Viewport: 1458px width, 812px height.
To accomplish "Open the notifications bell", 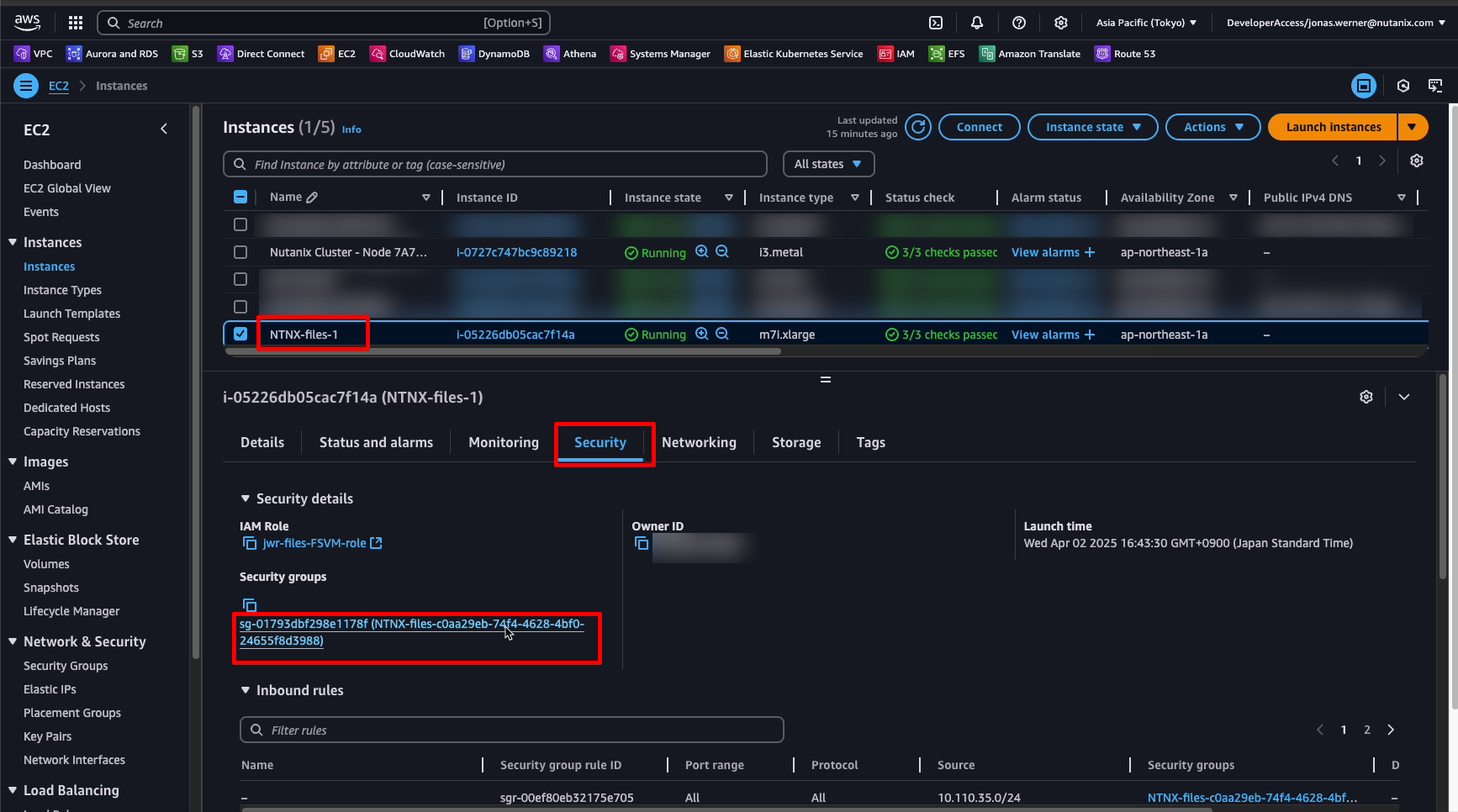I will click(x=977, y=23).
